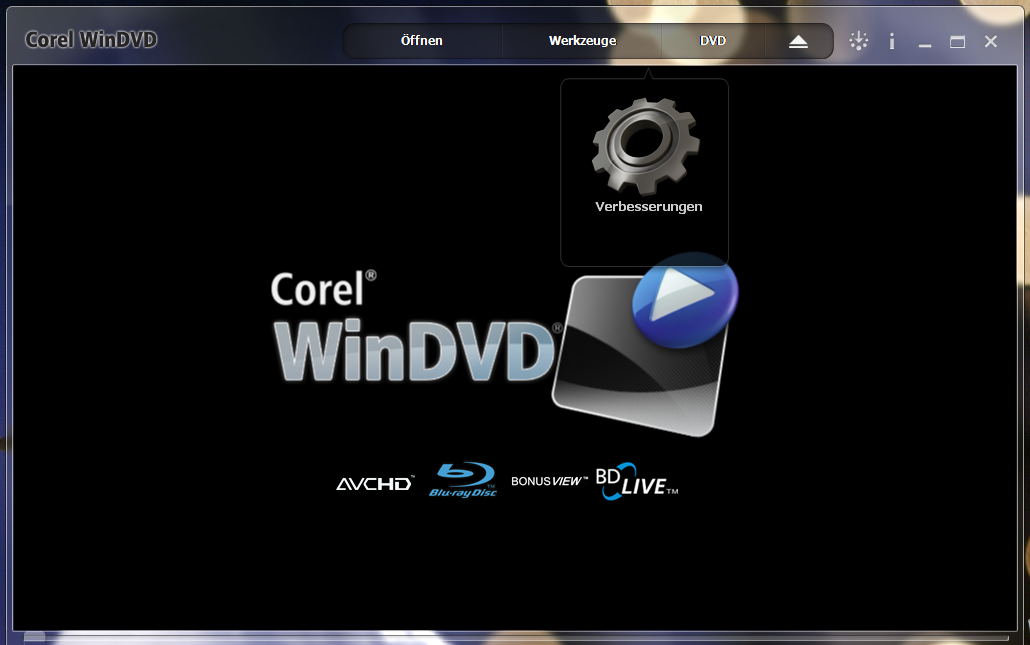Expand the DVD menu
Viewport: 1030px width, 645px height.
[713, 41]
